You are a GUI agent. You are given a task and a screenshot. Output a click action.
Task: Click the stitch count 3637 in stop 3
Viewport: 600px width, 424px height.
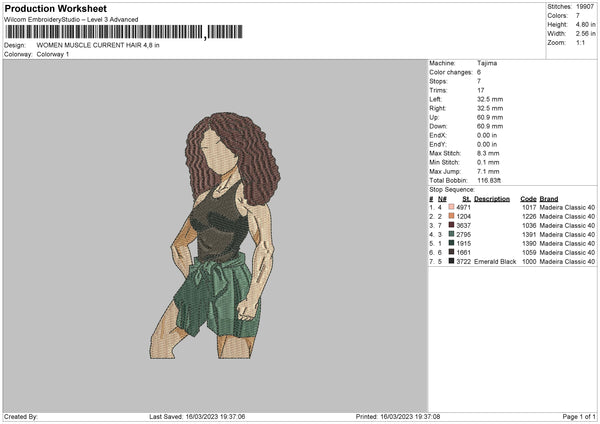(463, 225)
